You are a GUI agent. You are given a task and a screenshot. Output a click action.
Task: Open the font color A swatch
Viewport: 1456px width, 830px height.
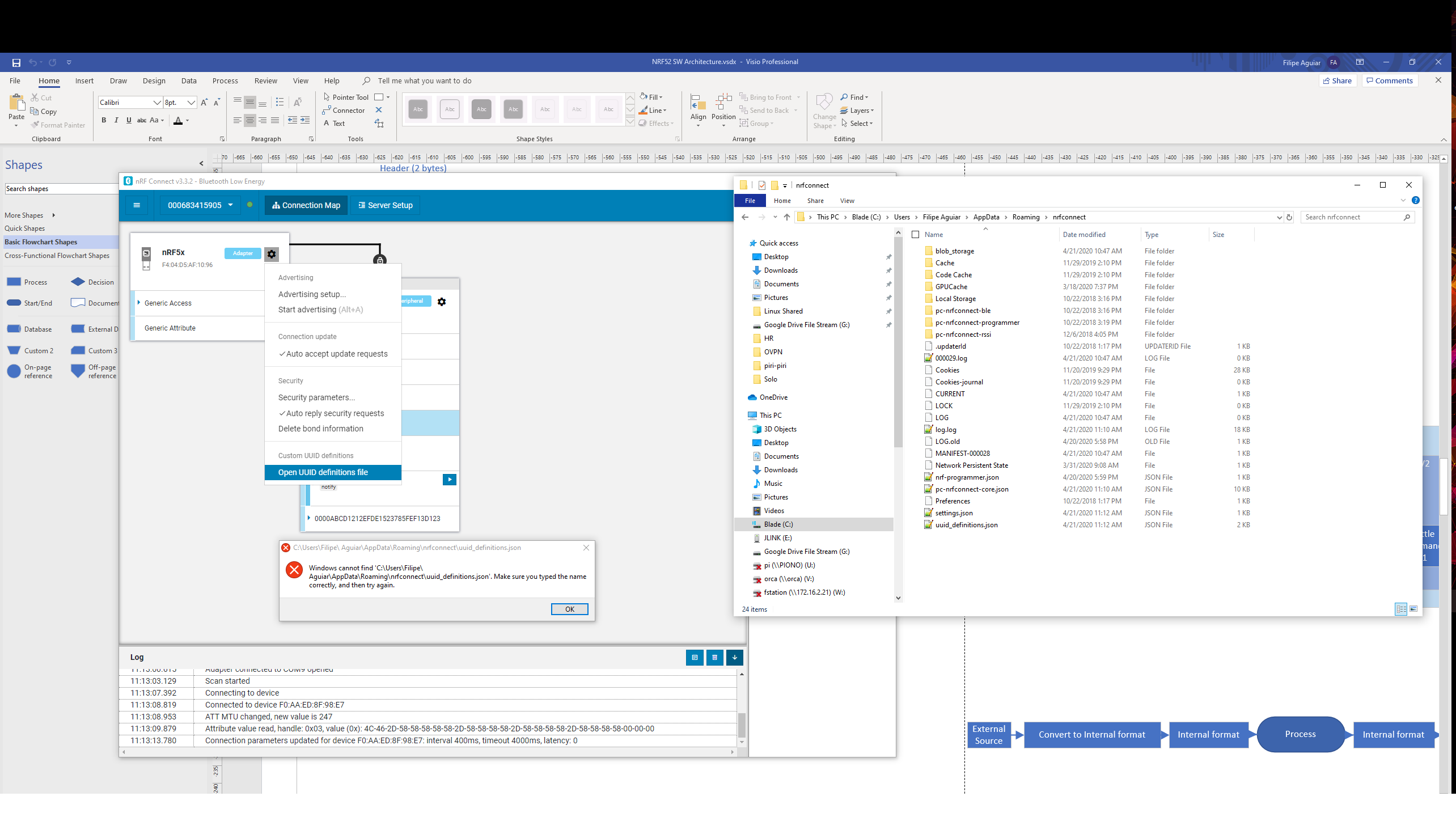pos(178,120)
